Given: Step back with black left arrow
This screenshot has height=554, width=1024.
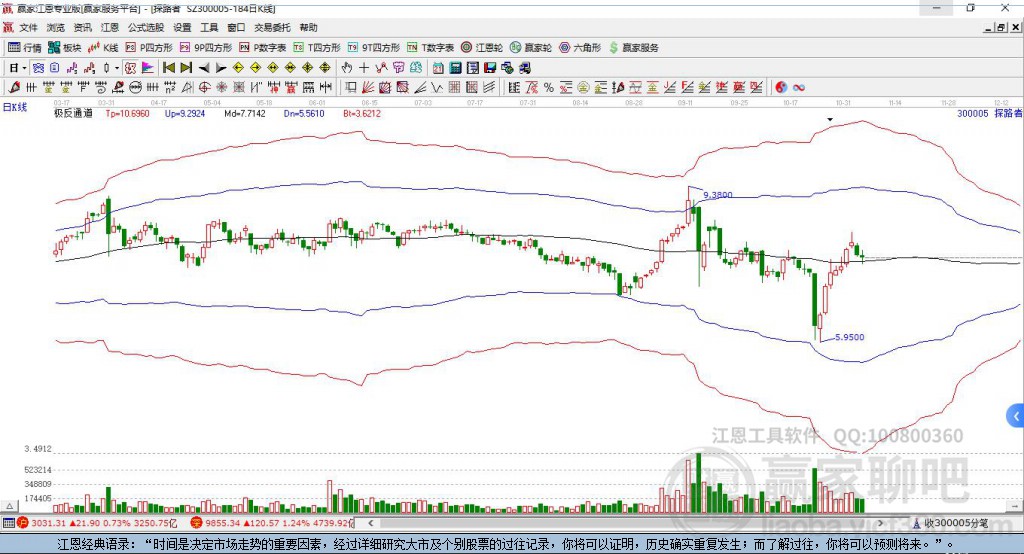Looking at the screenshot, I should tap(204, 68).
